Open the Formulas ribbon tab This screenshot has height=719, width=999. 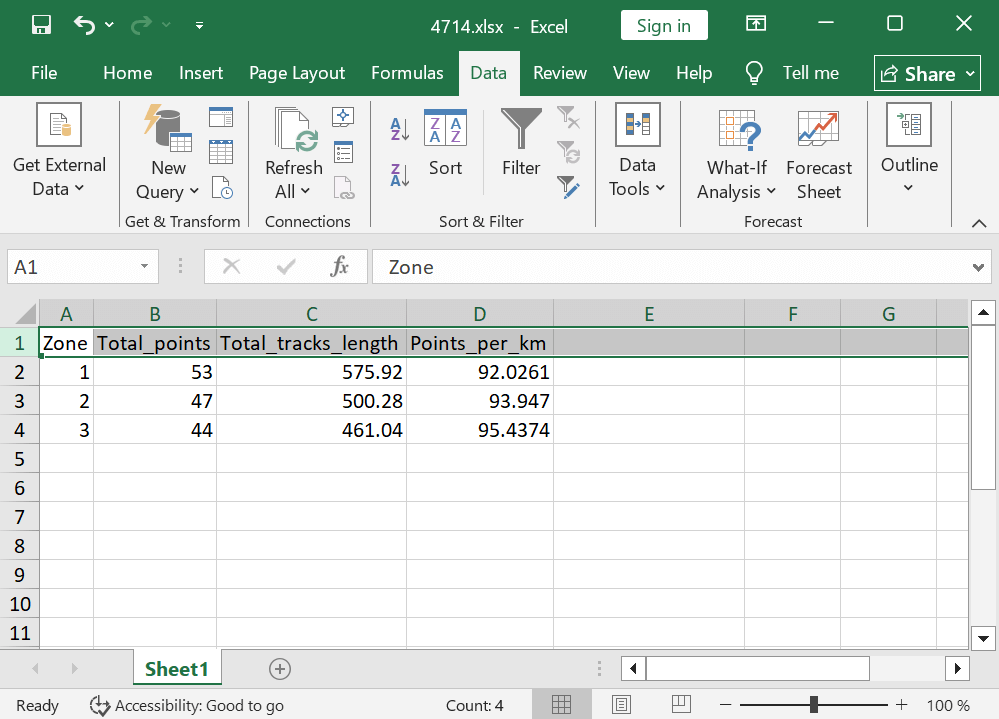[407, 73]
